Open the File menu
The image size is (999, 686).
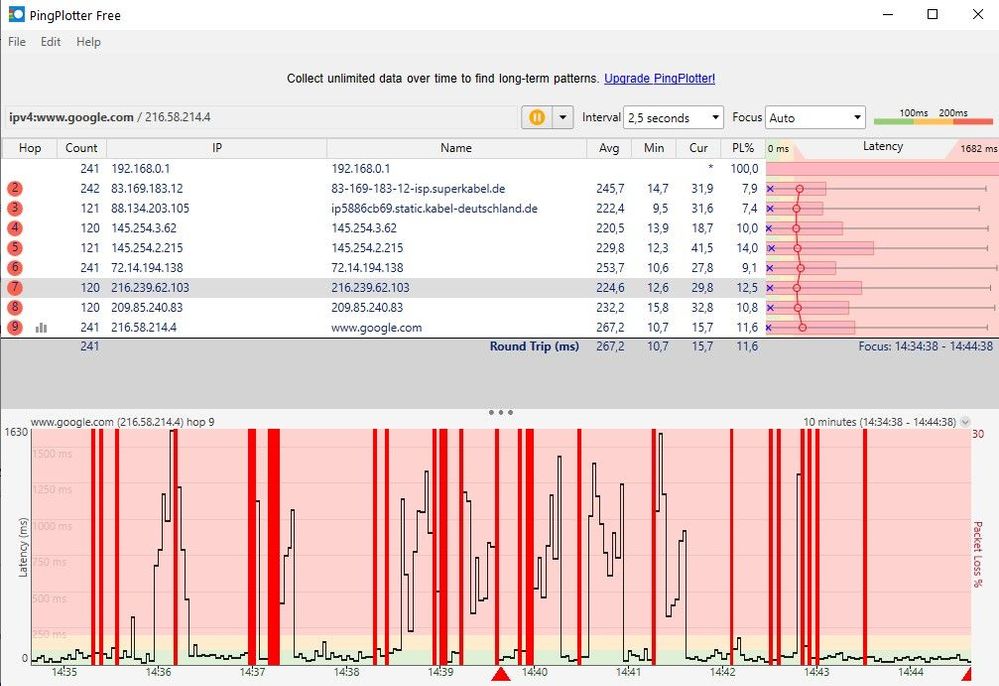pyautogui.click(x=16, y=42)
